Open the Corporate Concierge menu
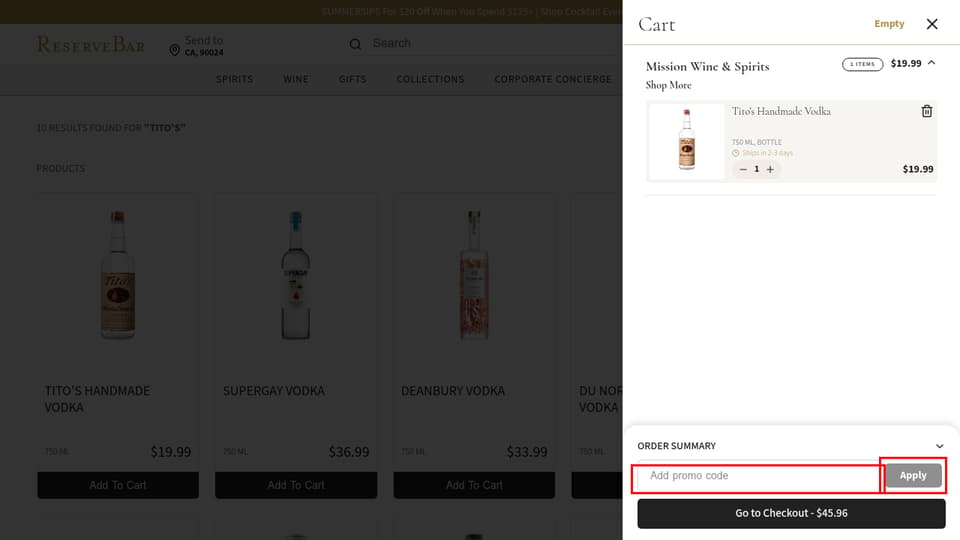The height and width of the screenshot is (540, 960). pyautogui.click(x=553, y=80)
